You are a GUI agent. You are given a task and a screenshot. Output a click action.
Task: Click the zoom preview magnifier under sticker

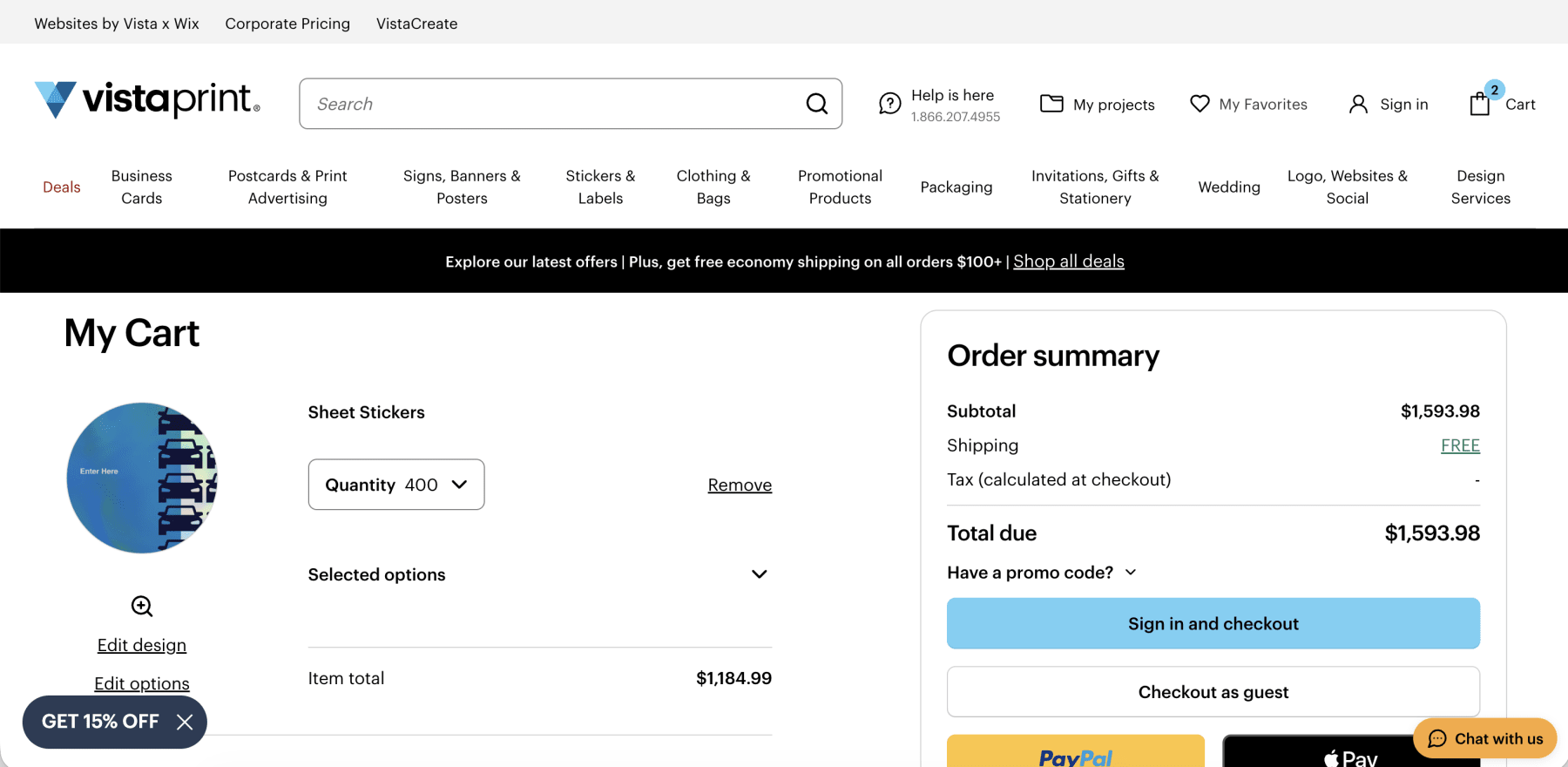(142, 606)
